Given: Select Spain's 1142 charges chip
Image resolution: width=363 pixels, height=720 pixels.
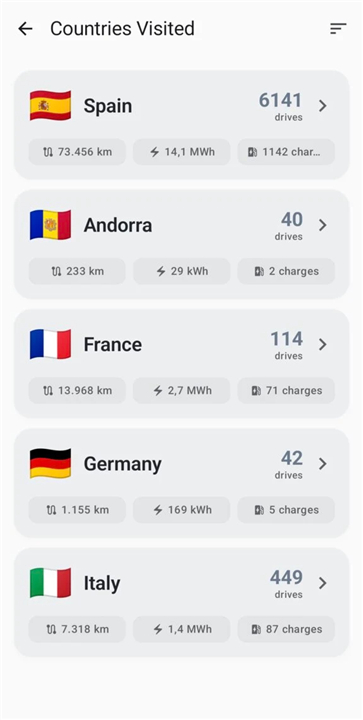Looking at the screenshot, I should 286,152.
